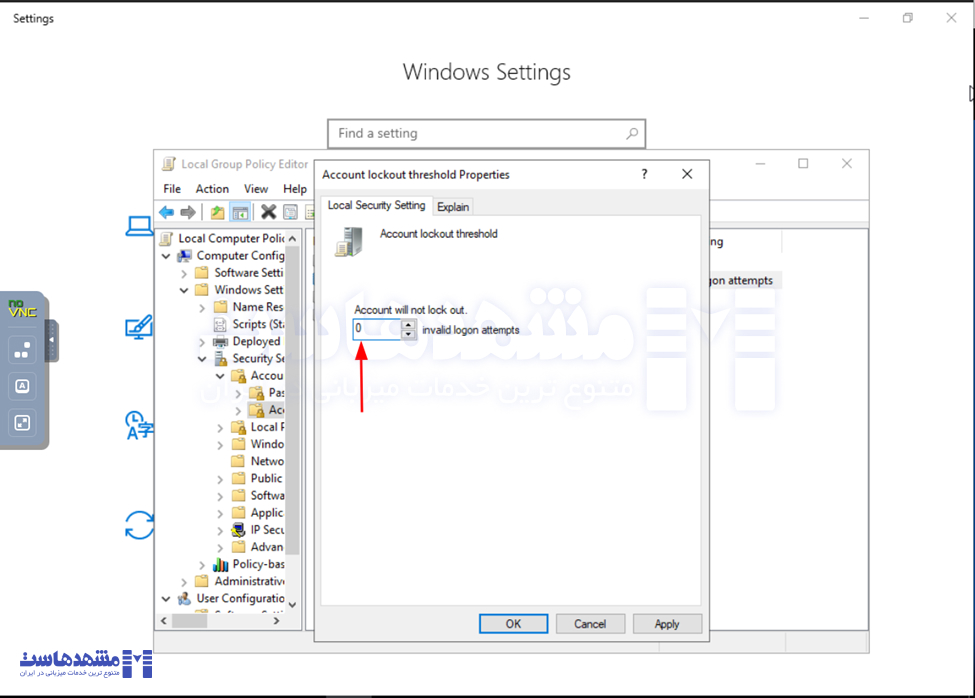Toggle the show/hide console tree icon
The width and height of the screenshot is (975, 698).
240,212
